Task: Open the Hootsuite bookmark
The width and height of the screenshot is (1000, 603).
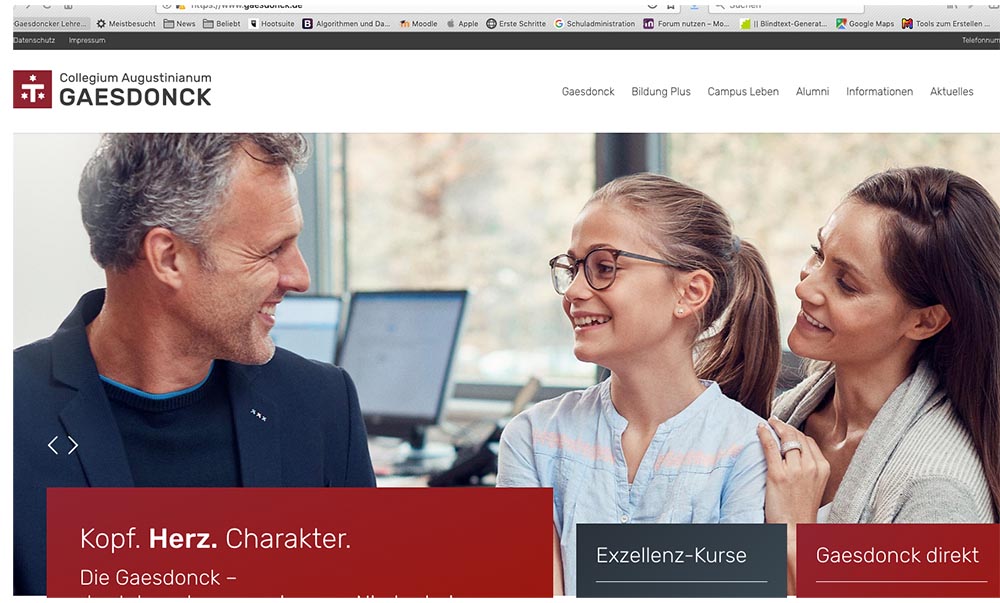Action: 272,24
